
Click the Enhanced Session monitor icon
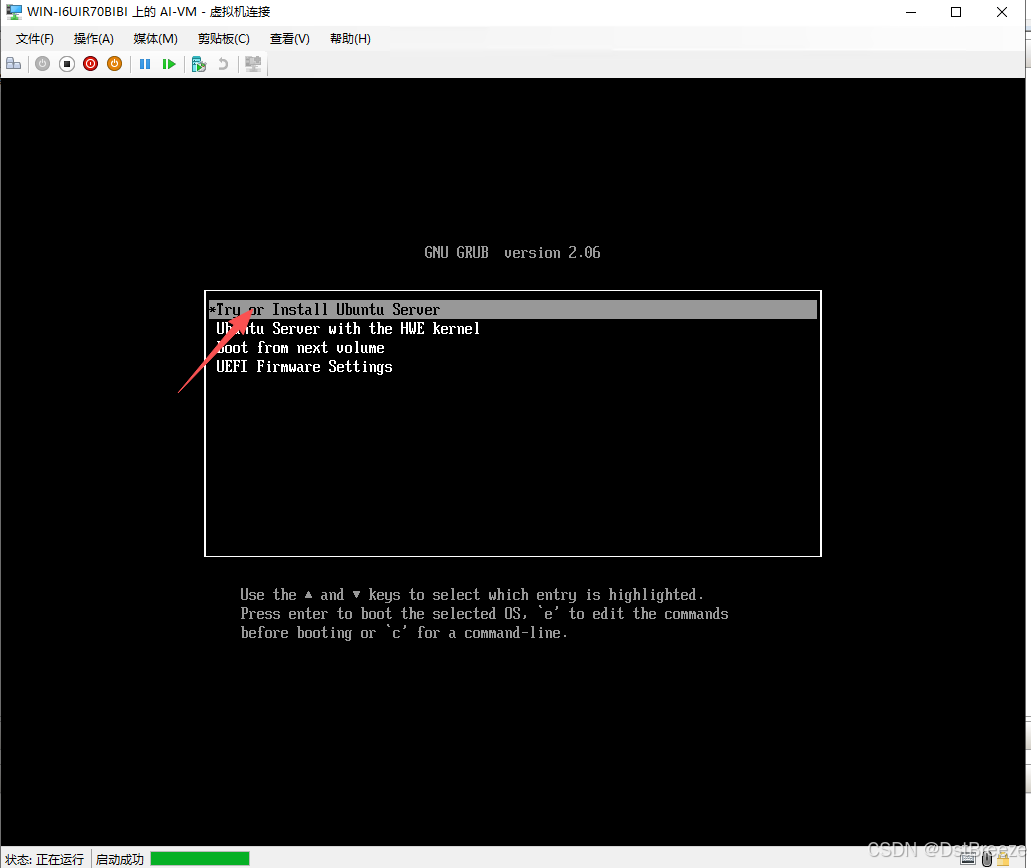click(x=253, y=64)
